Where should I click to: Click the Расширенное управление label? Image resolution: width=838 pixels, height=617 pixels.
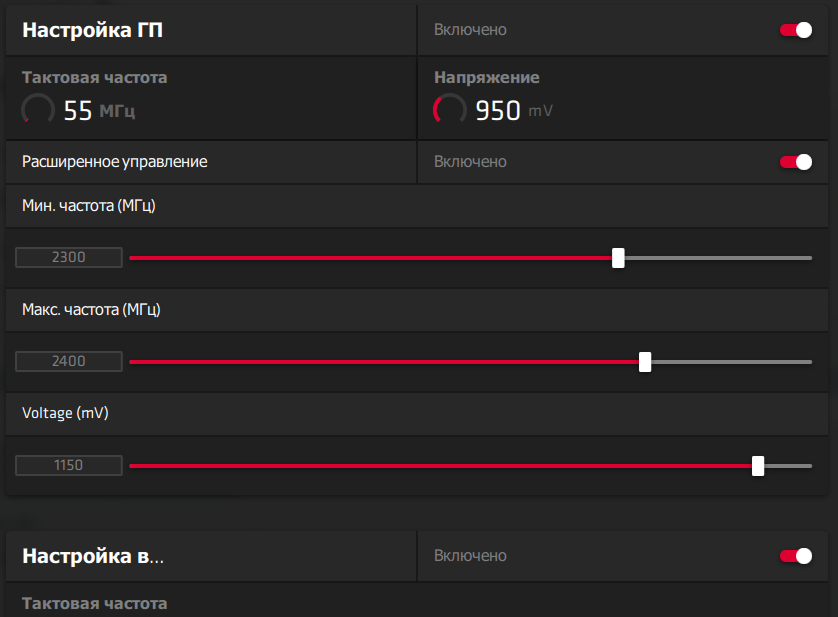click(115, 162)
